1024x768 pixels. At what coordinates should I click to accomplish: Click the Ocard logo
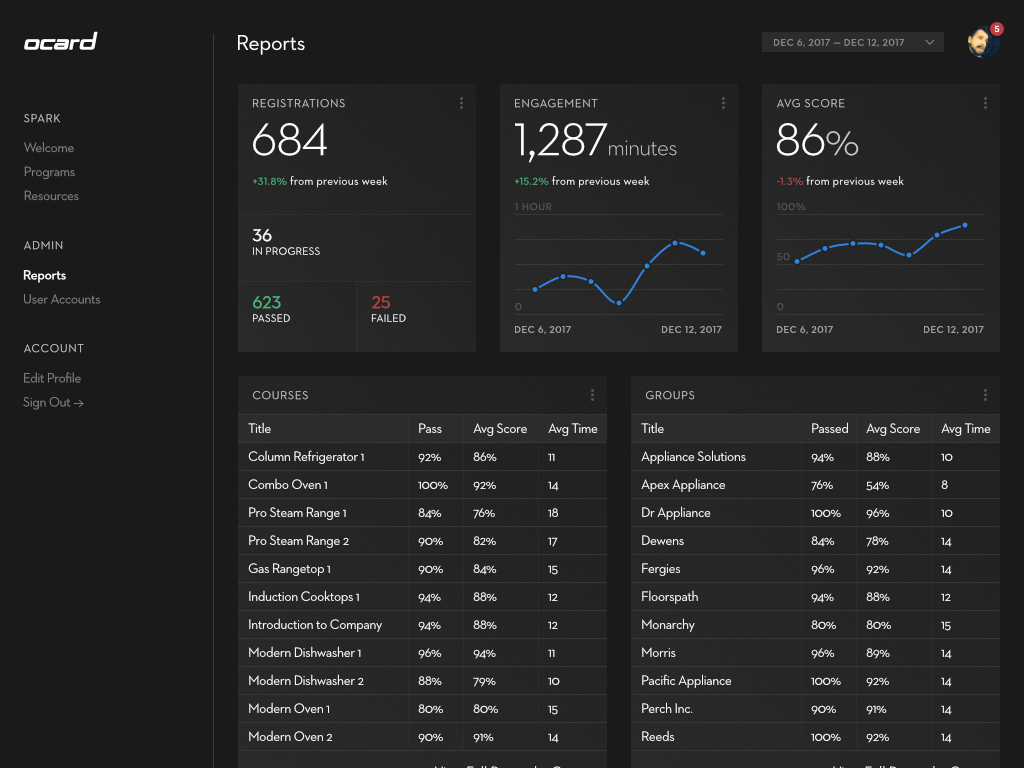pyautogui.click(x=60, y=42)
